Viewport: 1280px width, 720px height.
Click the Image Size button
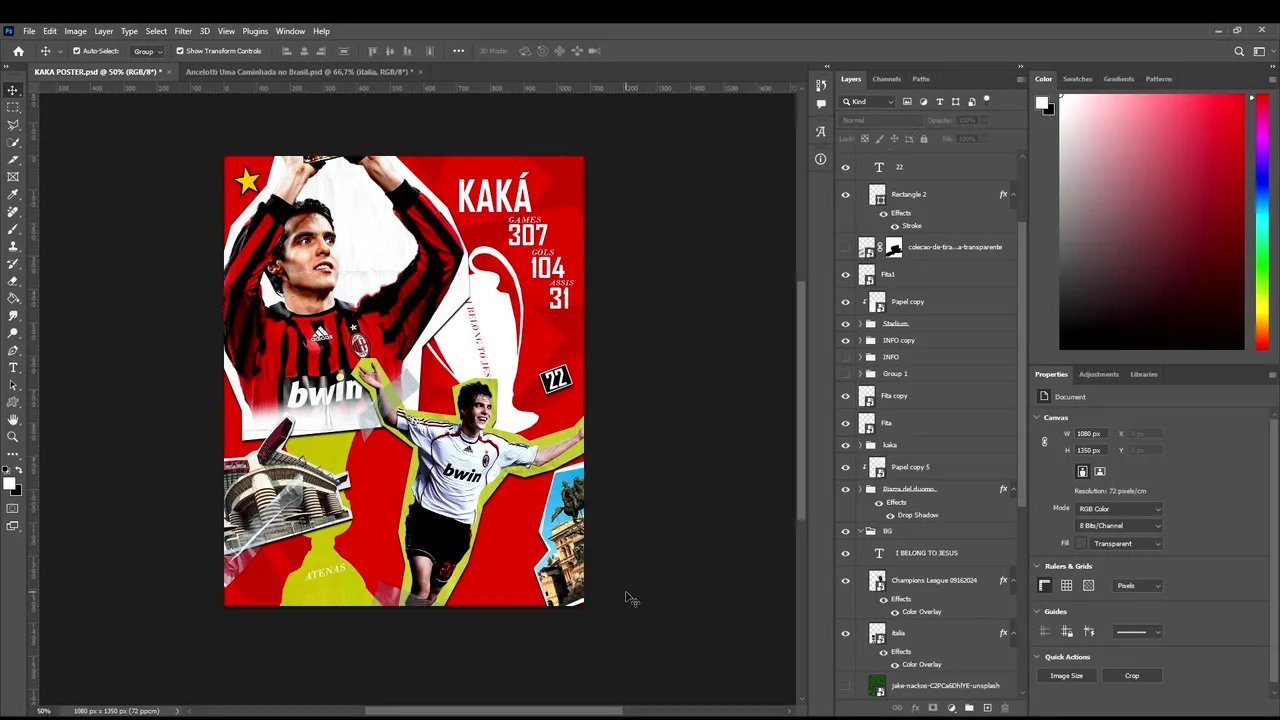(x=1066, y=676)
